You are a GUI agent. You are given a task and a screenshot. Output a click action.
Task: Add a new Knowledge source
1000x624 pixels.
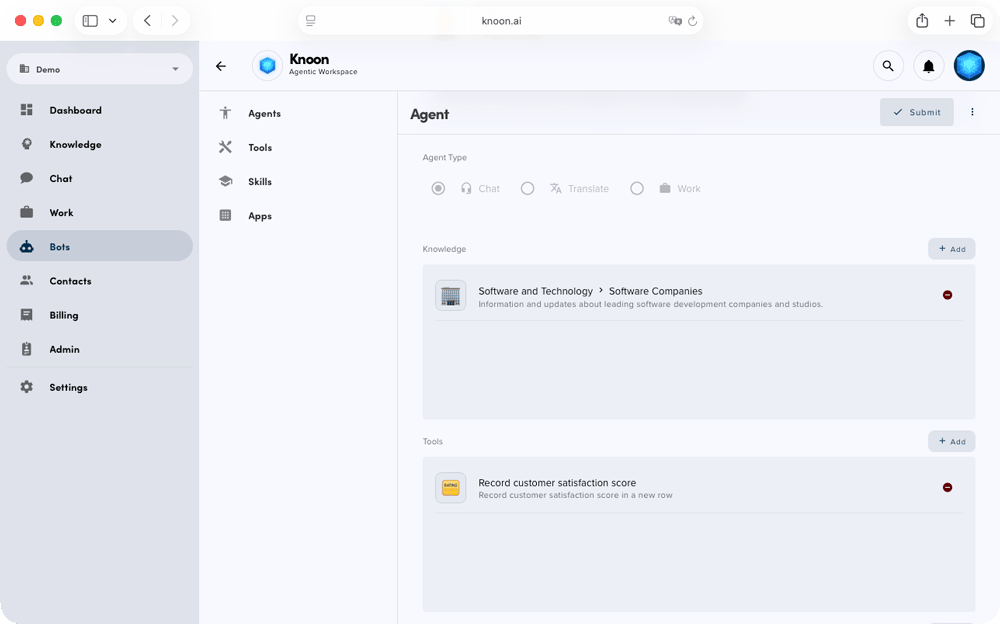click(x=951, y=249)
